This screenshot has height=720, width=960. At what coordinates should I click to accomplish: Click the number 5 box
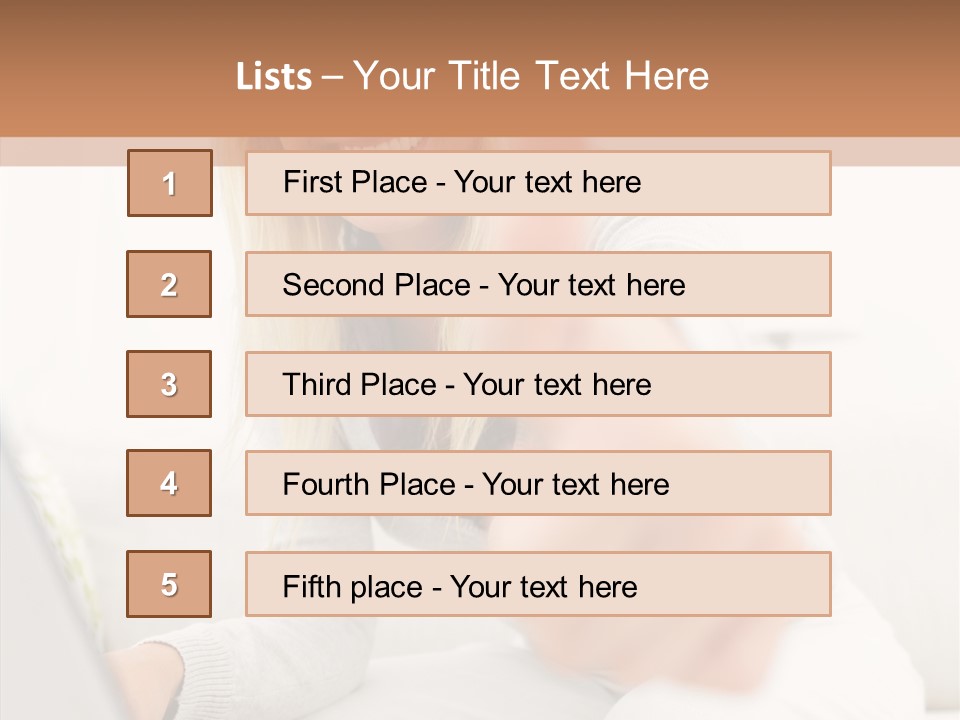tap(169, 584)
